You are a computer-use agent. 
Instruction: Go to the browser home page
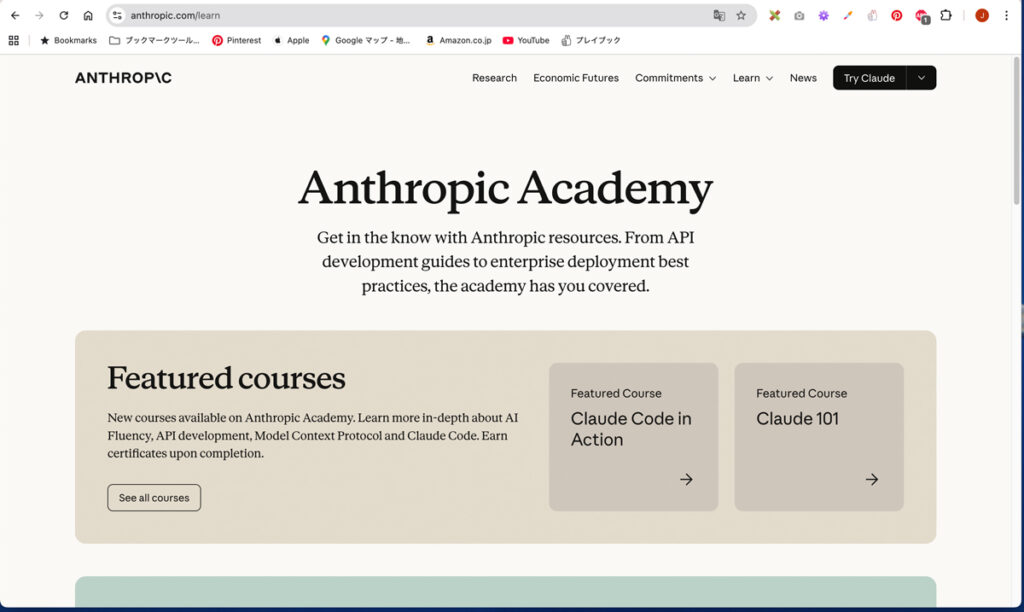(x=88, y=16)
